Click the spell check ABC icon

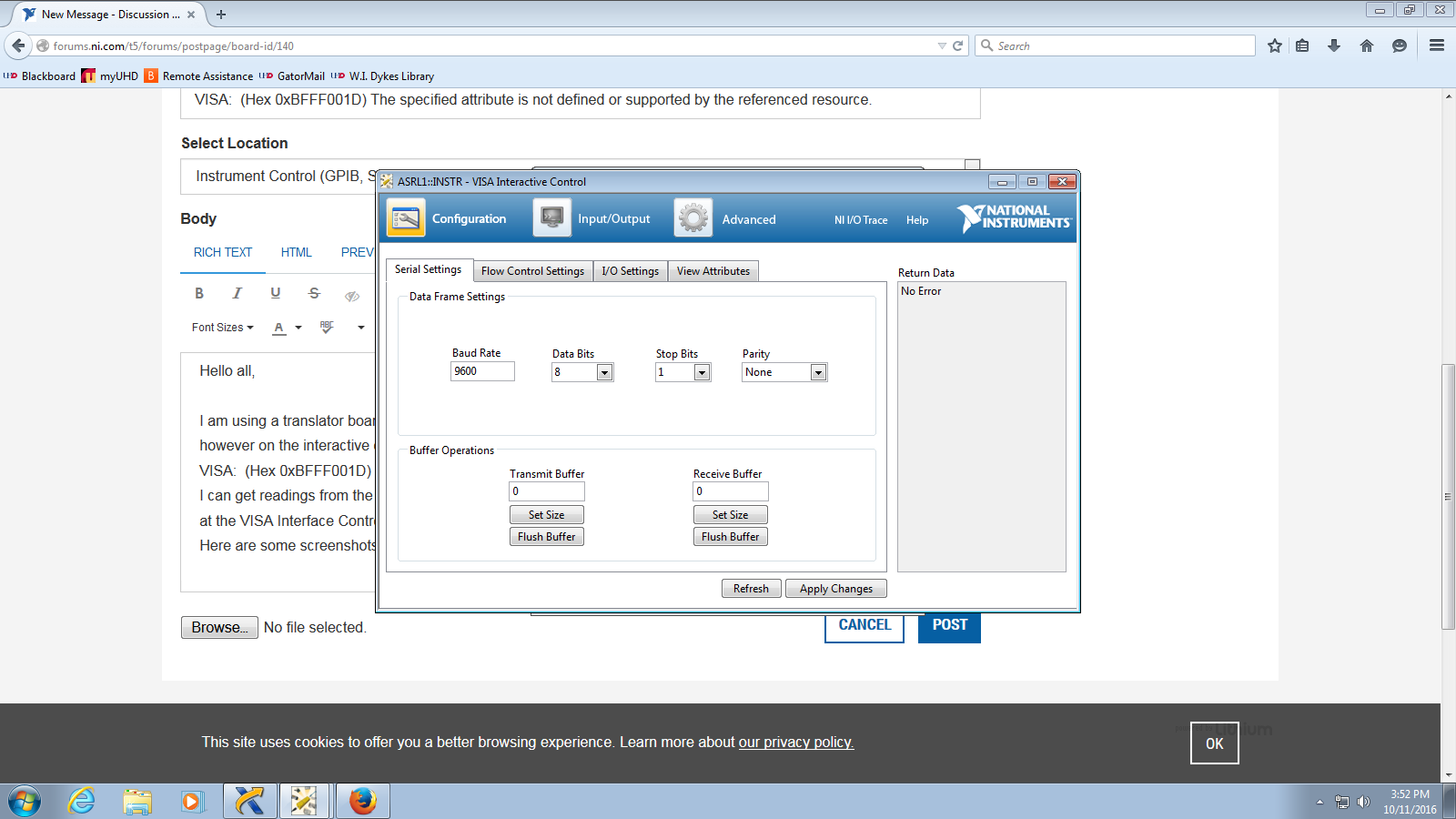click(x=327, y=327)
